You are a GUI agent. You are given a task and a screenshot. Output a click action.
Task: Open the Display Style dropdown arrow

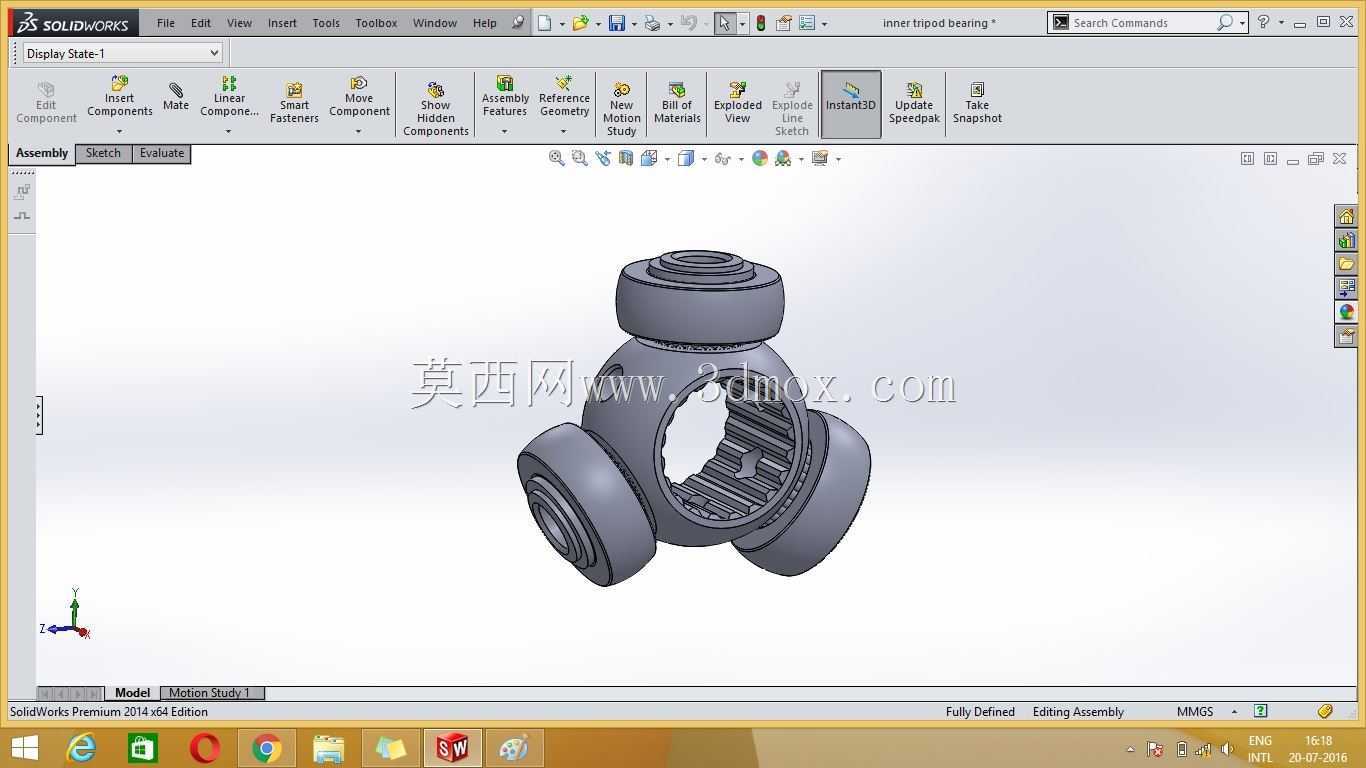(704, 159)
